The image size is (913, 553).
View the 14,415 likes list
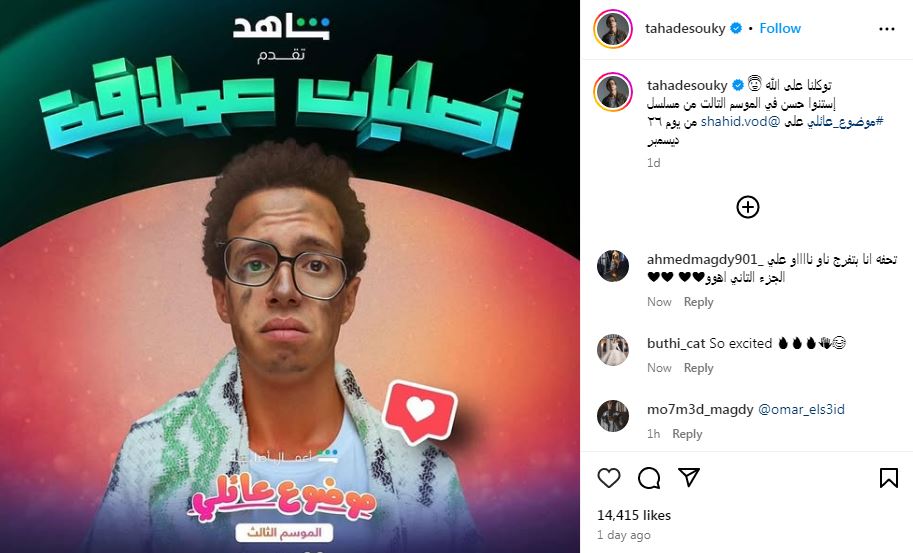pyautogui.click(x=634, y=515)
